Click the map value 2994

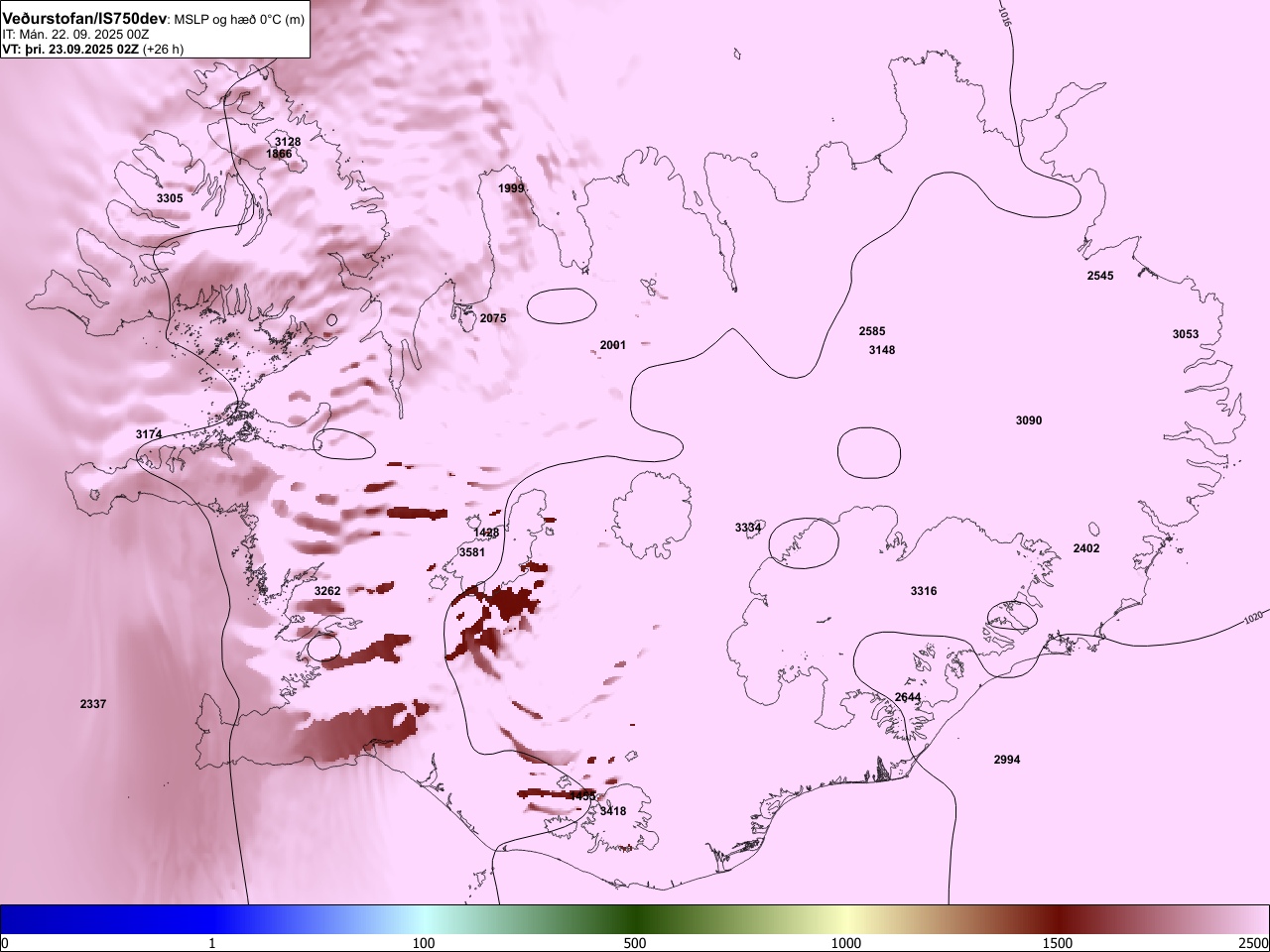point(1007,760)
